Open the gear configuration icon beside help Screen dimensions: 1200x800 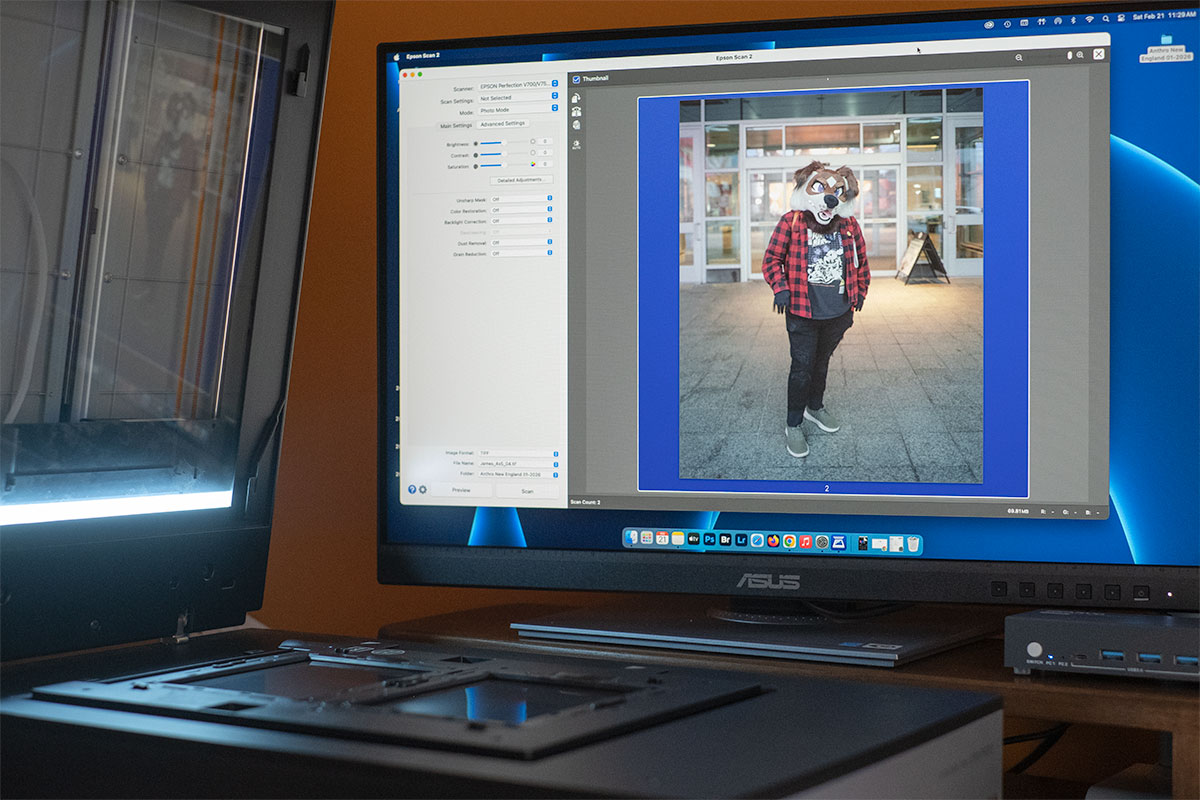pos(423,489)
